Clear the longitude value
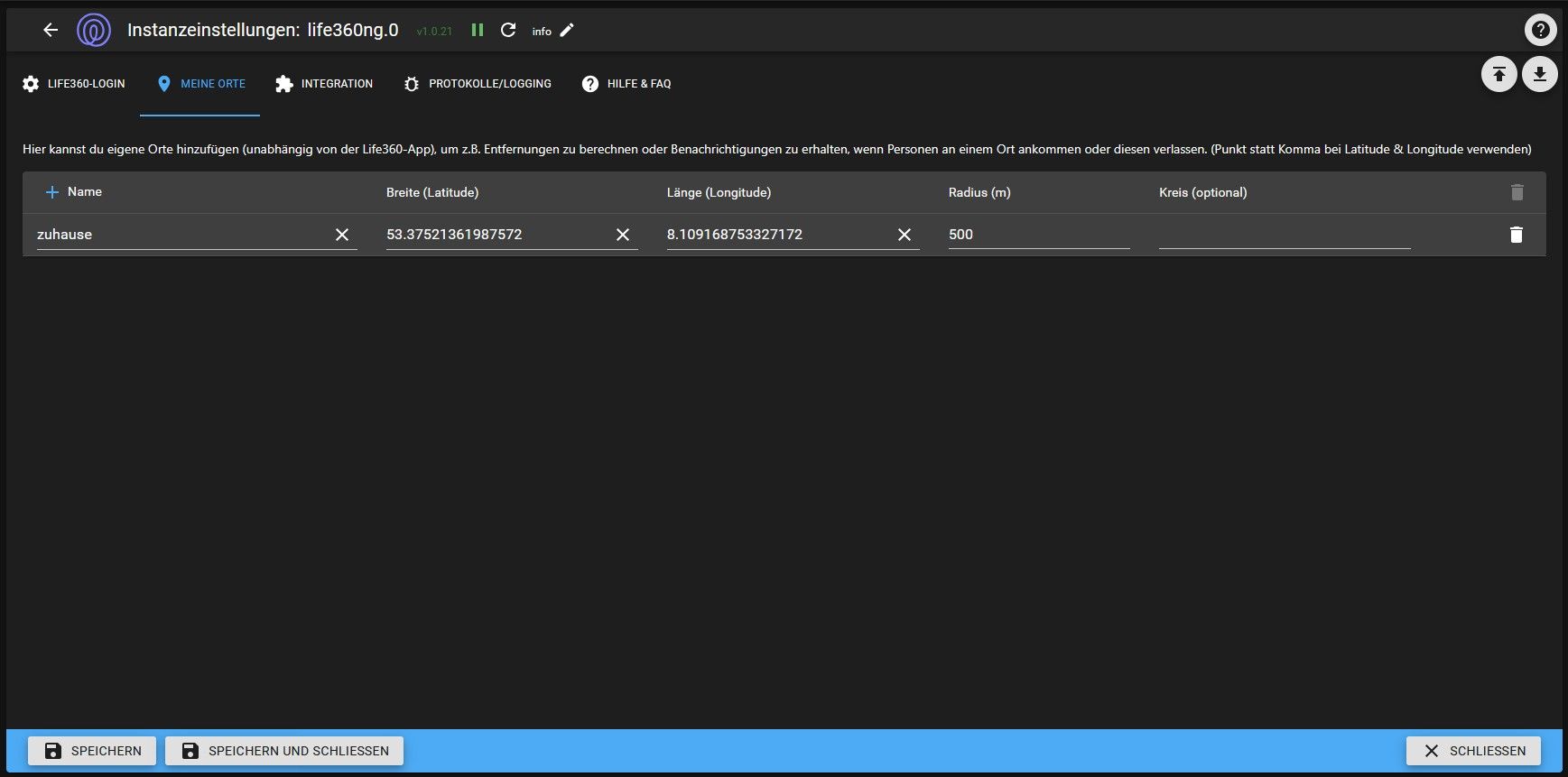Image resolution: width=1568 pixels, height=777 pixels. coord(905,235)
